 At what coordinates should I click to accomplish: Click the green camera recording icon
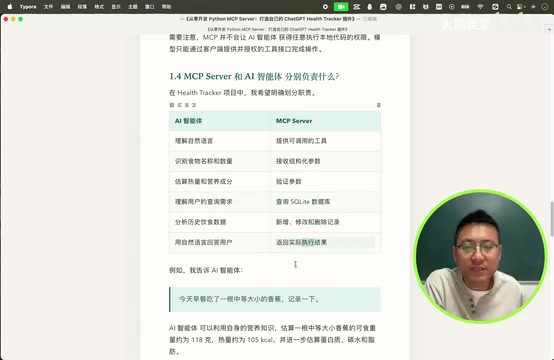pos(341,6)
